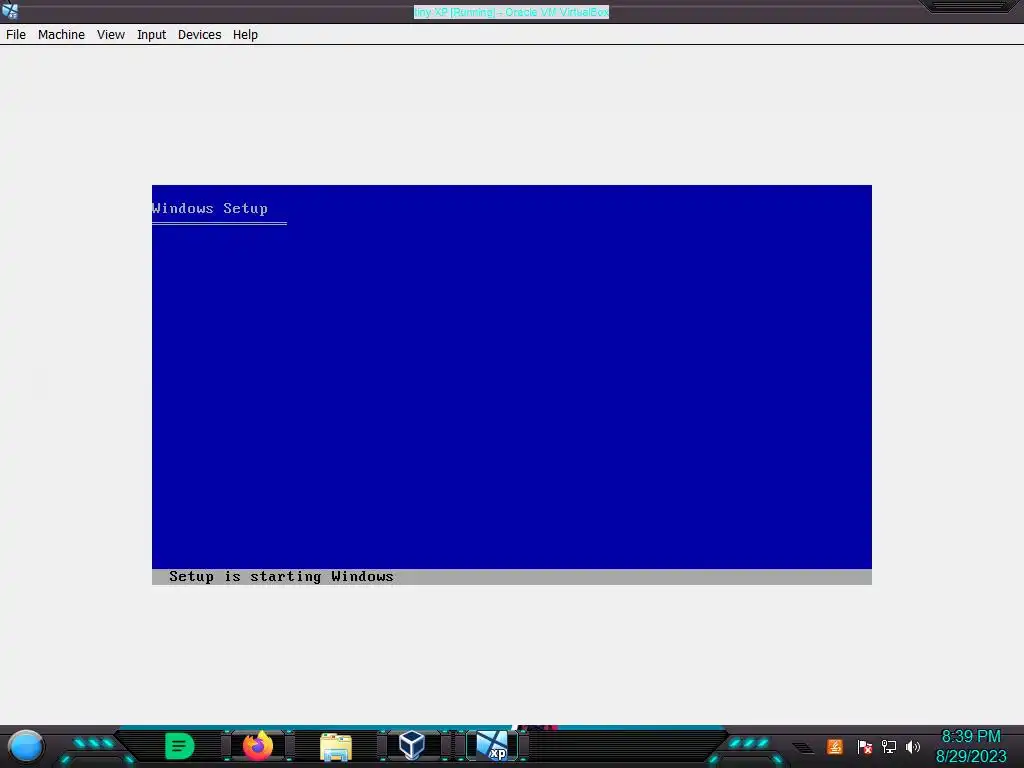This screenshot has height=768, width=1024.
Task: Click the volume speaker tray icon
Action: [x=912, y=746]
